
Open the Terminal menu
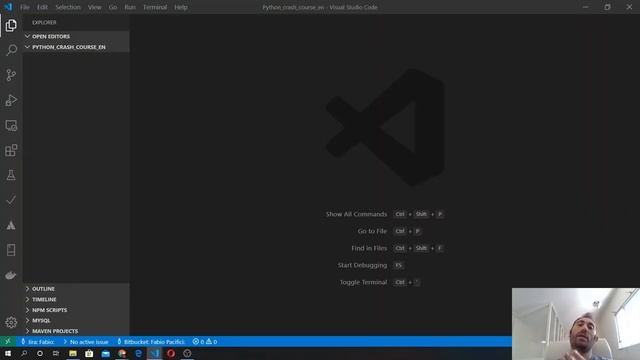tap(155, 7)
